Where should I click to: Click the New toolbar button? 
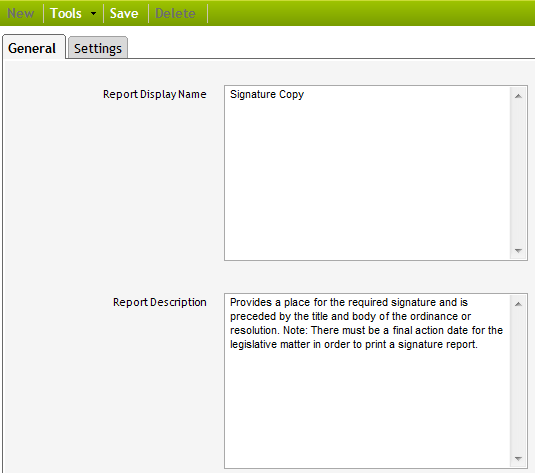[x=21, y=14]
